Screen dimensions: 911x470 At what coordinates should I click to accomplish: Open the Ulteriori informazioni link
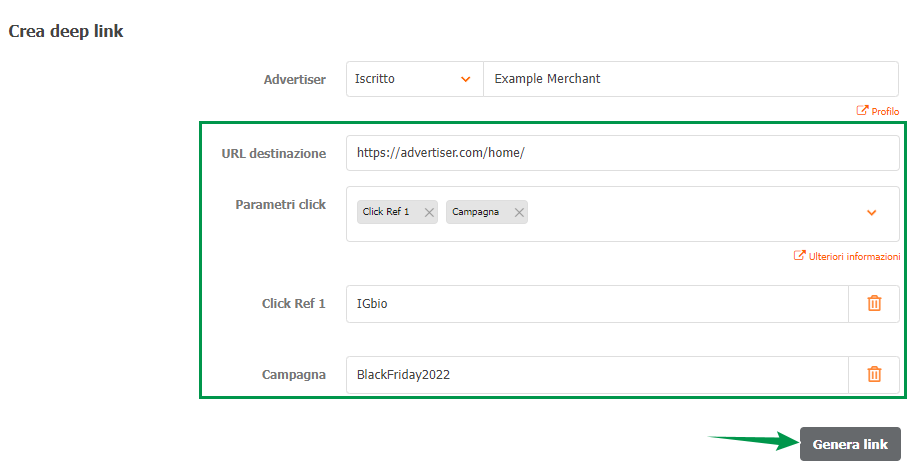(x=853, y=257)
